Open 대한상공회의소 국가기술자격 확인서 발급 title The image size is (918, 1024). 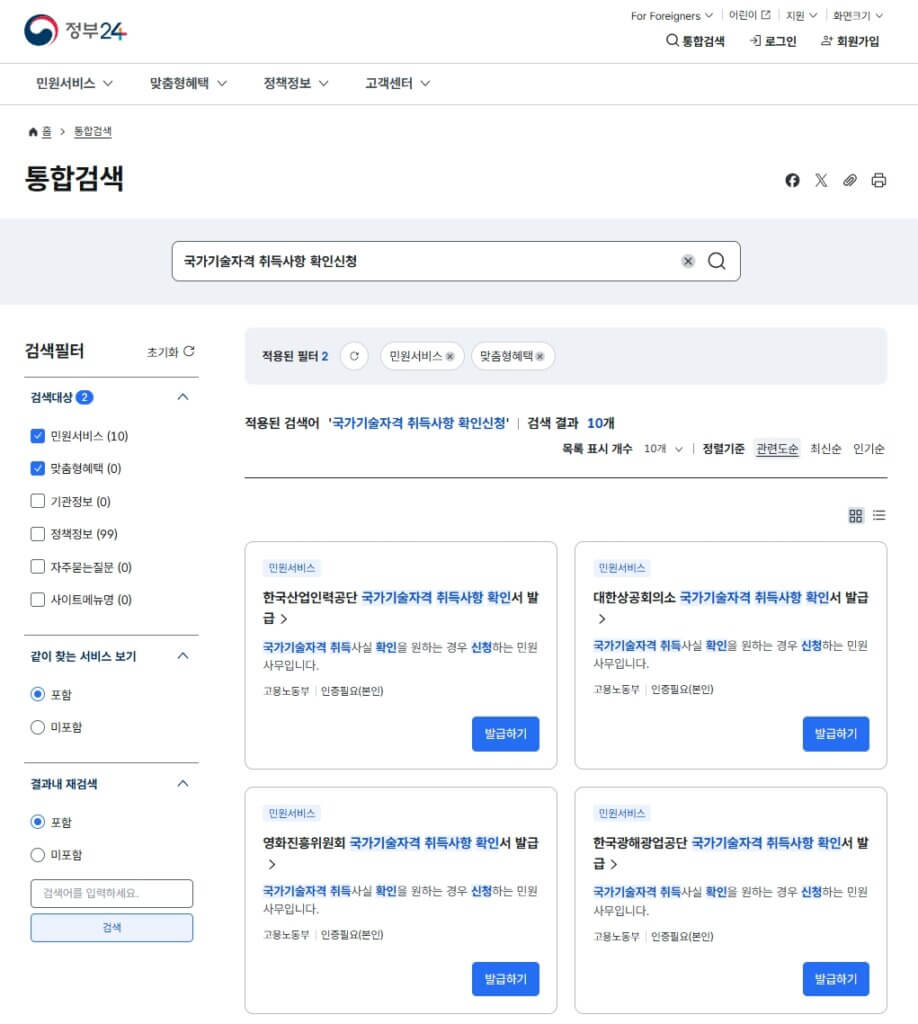coord(731,607)
